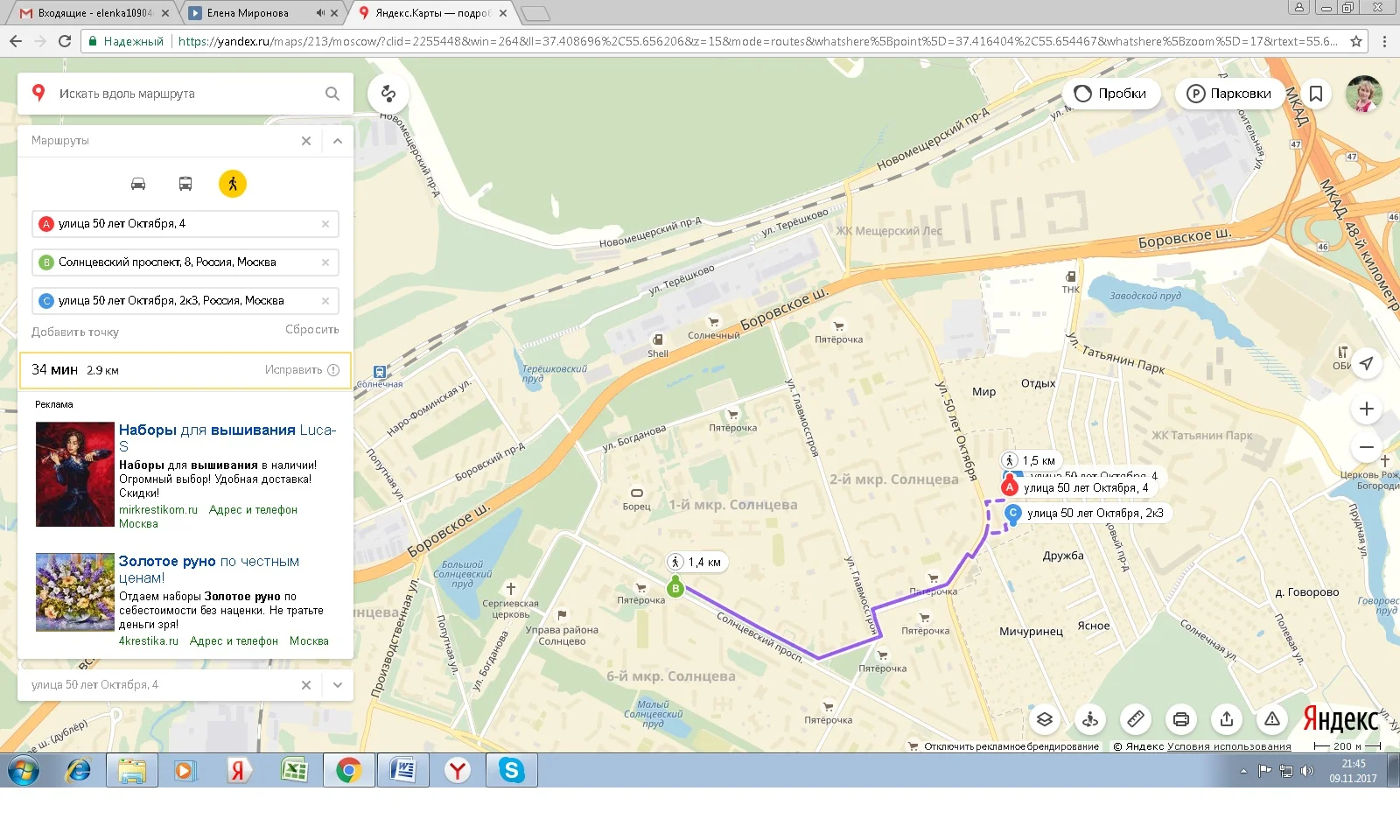Edit the point B Солнцевский проспект field
The height and width of the screenshot is (840, 1400).
185,262
